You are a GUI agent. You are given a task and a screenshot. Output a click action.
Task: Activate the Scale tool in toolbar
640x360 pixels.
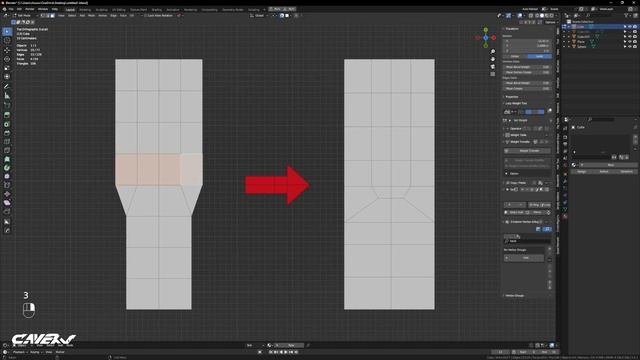coord(7,68)
